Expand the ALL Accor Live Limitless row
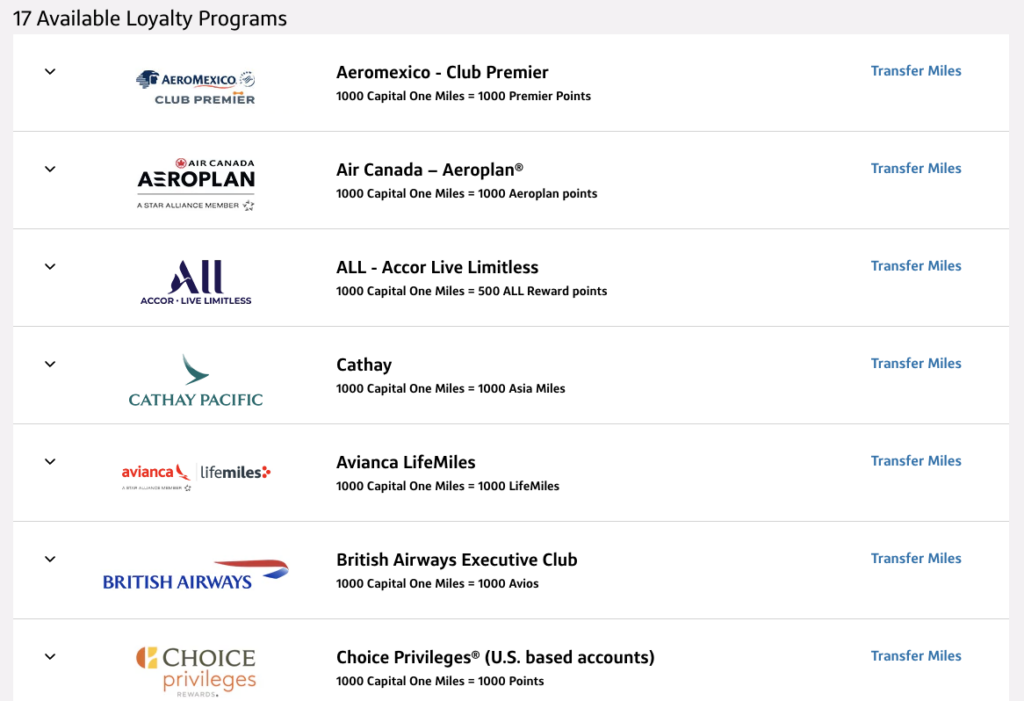The height and width of the screenshot is (701, 1024). [x=50, y=267]
